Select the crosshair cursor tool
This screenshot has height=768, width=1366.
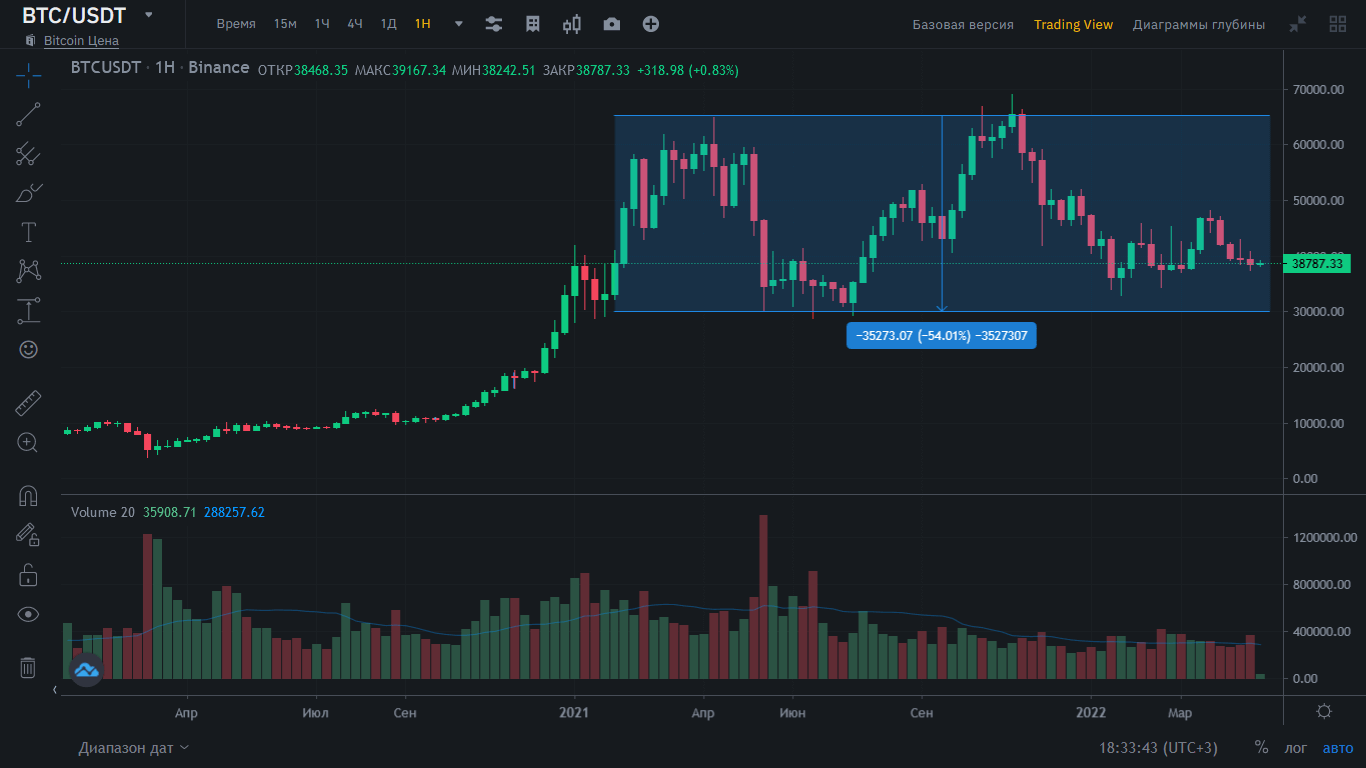click(28, 73)
